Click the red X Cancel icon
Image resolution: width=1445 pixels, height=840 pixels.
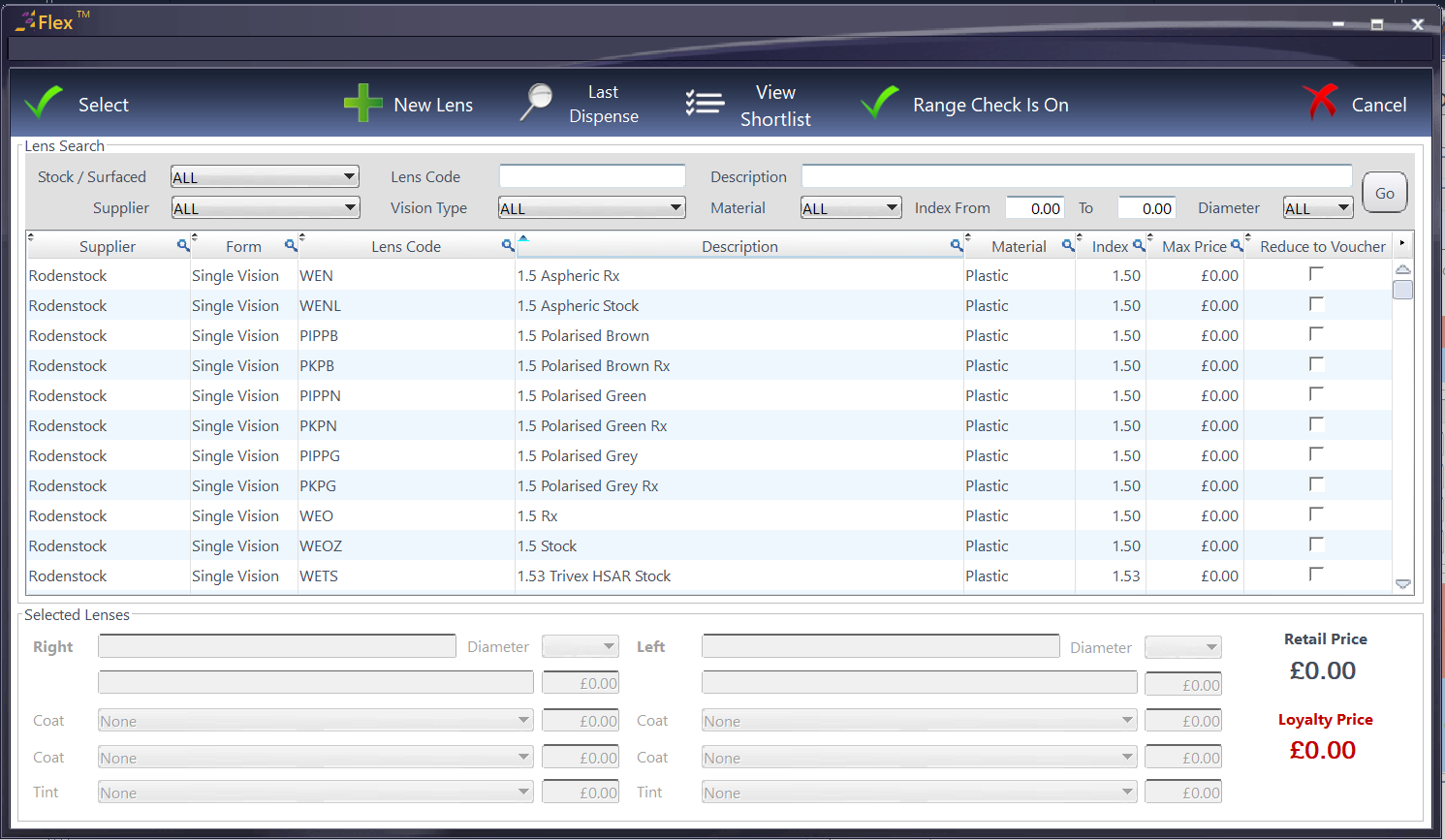1320,101
